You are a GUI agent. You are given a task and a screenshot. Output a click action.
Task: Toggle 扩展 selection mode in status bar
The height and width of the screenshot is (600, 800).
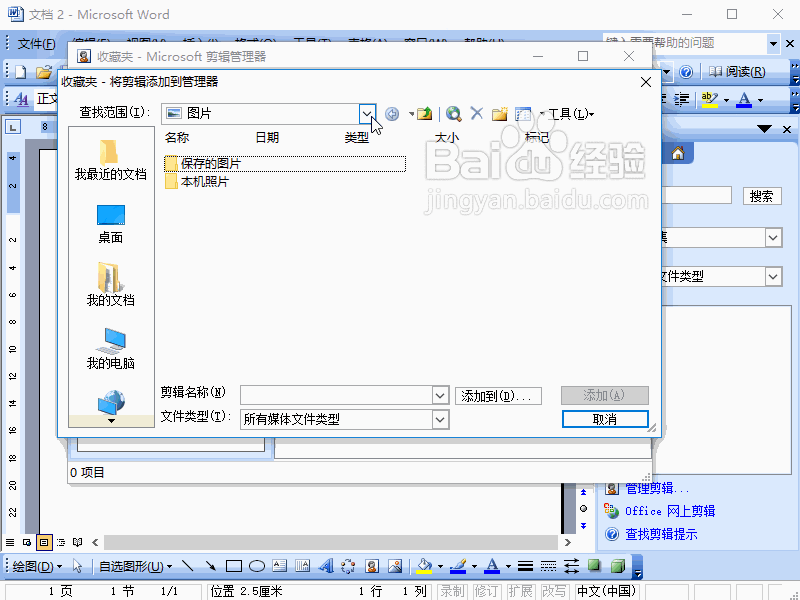520,591
